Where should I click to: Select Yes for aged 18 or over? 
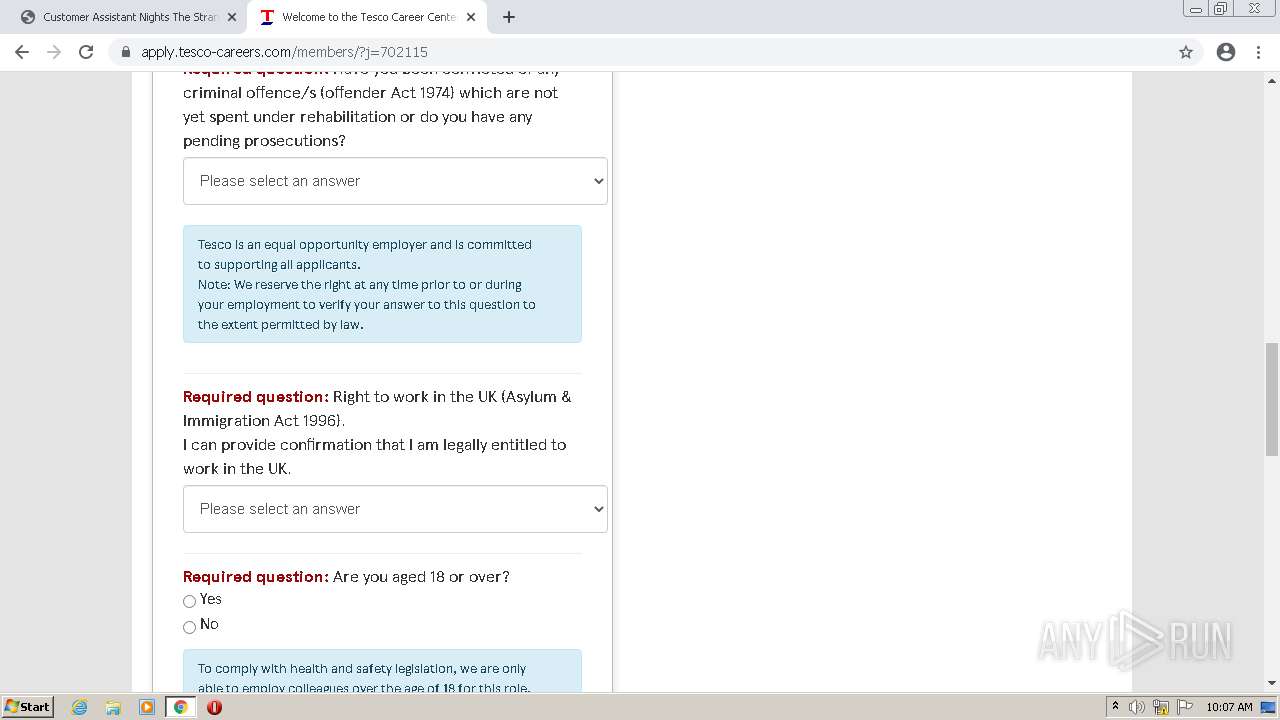click(x=189, y=601)
